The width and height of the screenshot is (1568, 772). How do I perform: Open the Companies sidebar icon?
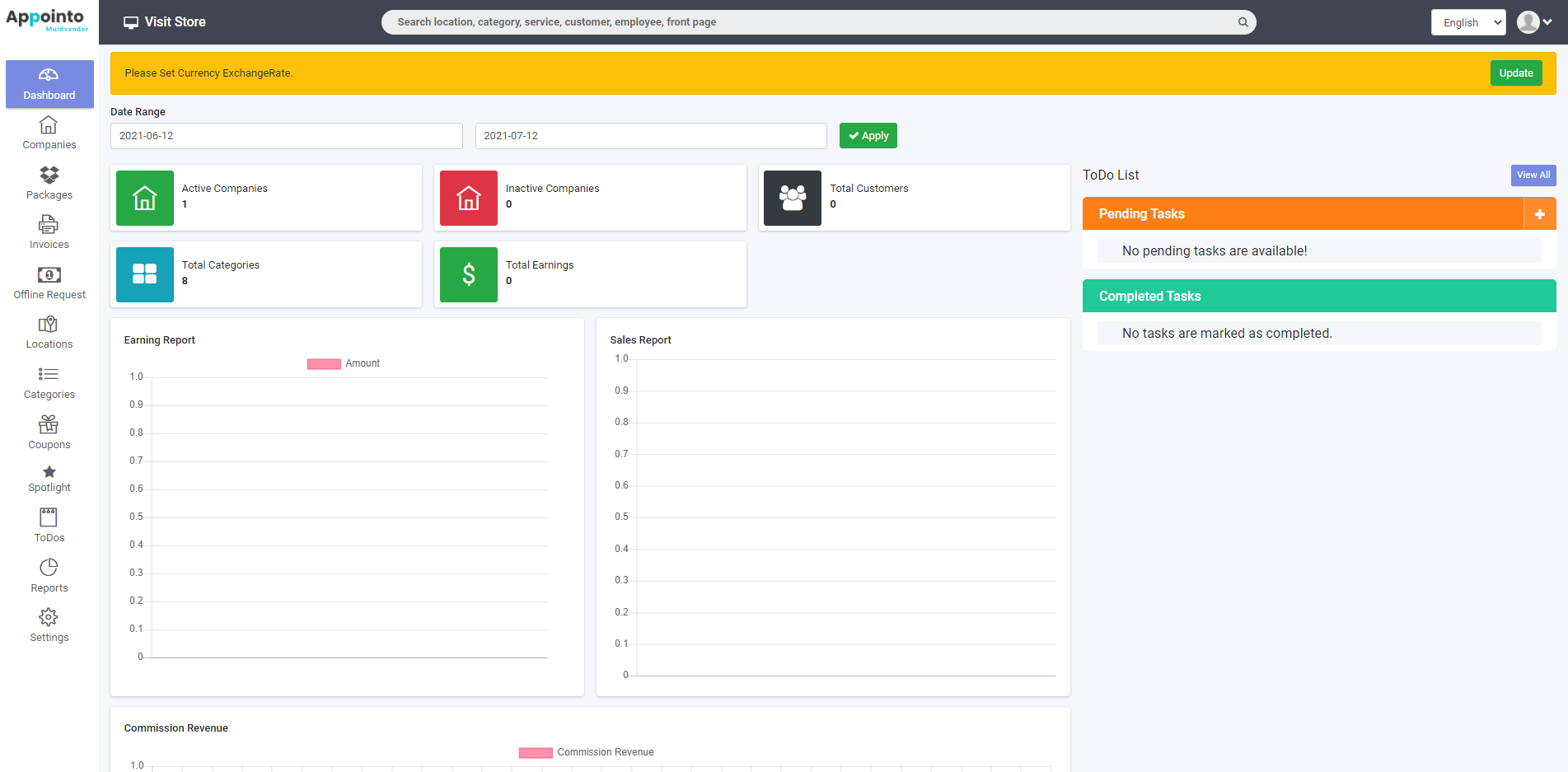click(x=49, y=125)
